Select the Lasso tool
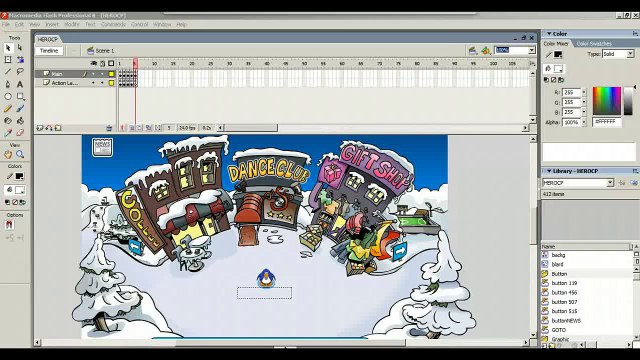This screenshot has height=360, width=640. (x=20, y=72)
